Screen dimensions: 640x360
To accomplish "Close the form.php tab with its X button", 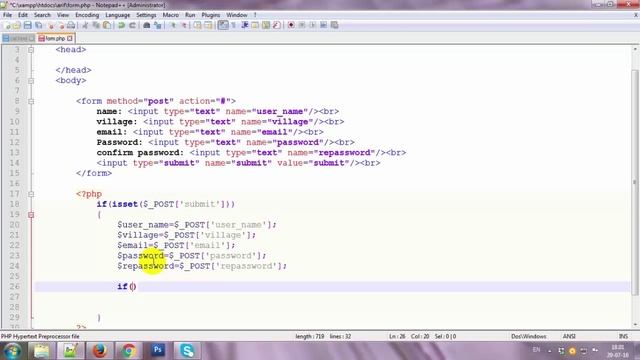I will pyautogui.click(x=70, y=38).
